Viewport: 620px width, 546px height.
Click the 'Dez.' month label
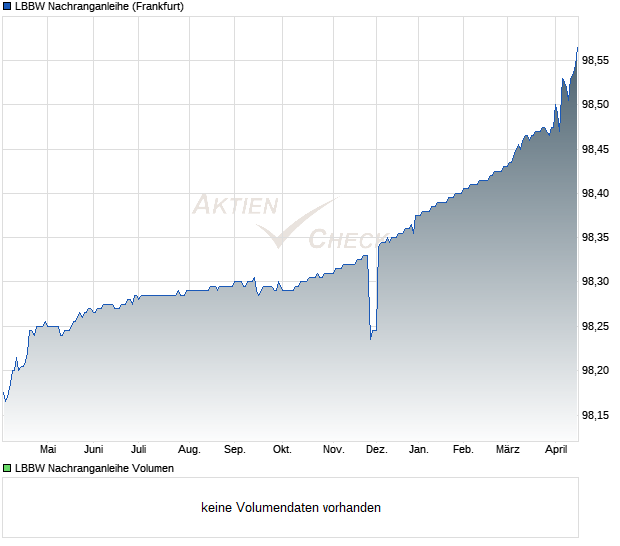click(377, 450)
